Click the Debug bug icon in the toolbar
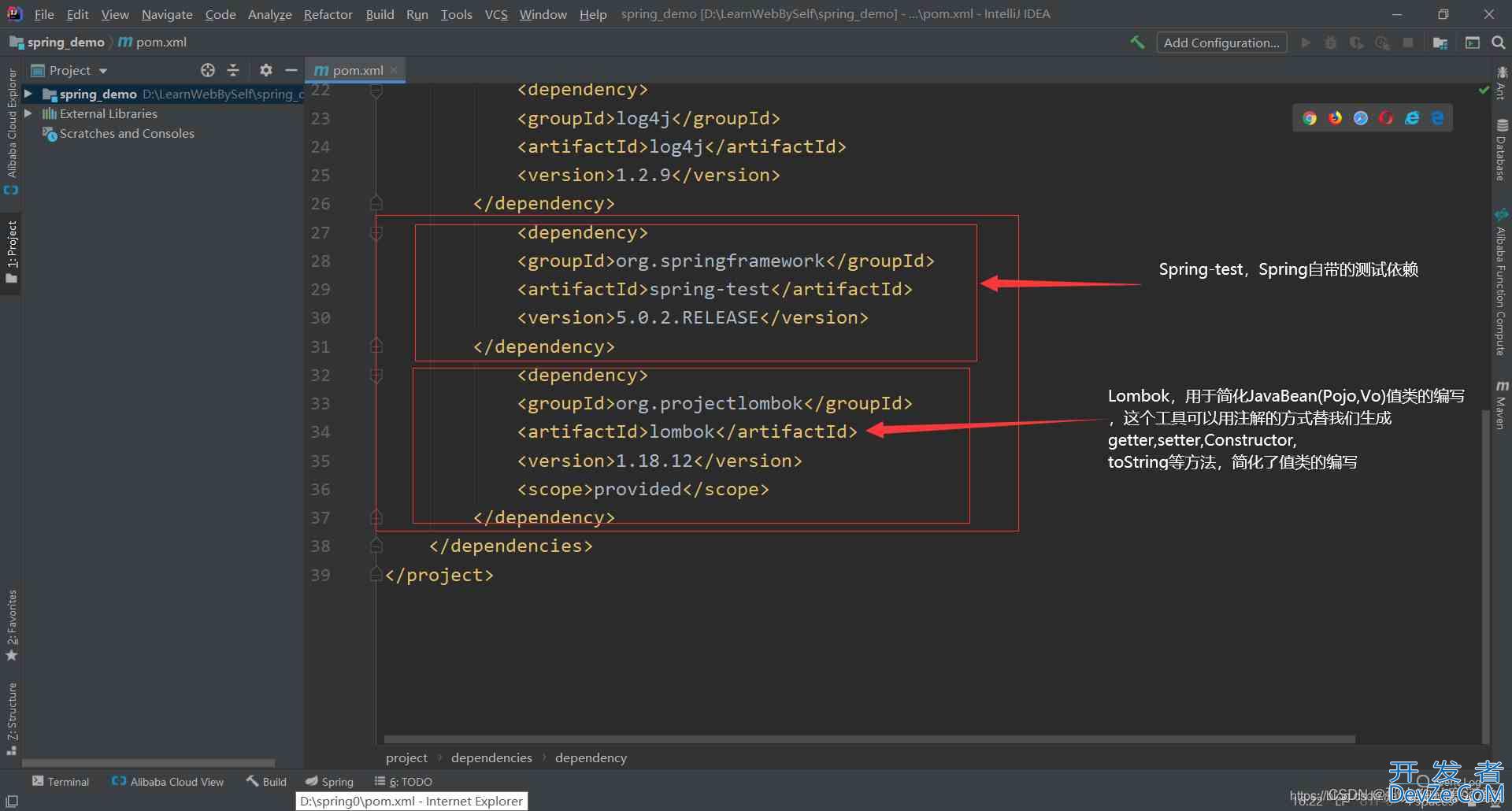The width and height of the screenshot is (1512, 811). point(1331,43)
